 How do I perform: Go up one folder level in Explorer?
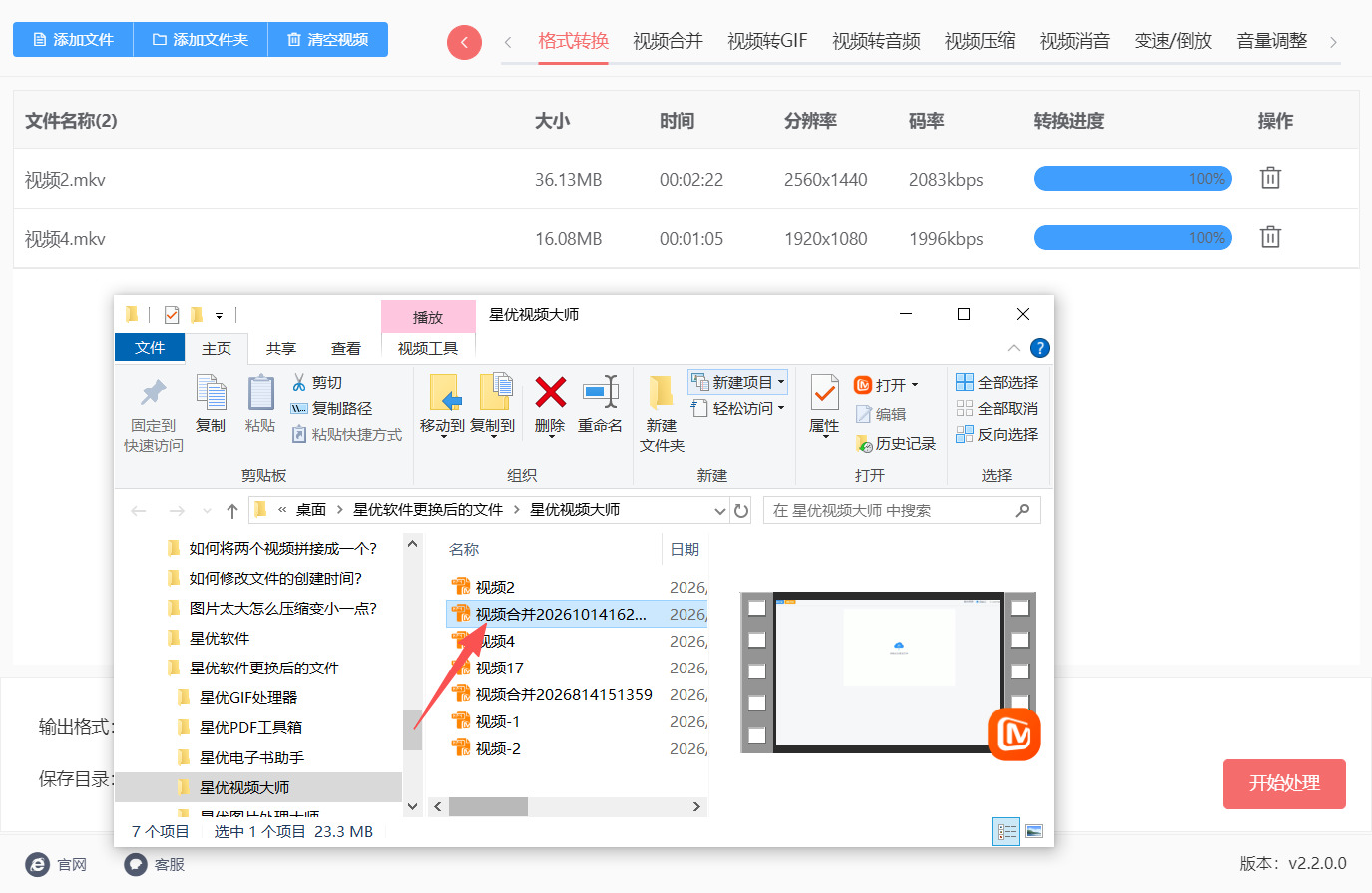[231, 510]
